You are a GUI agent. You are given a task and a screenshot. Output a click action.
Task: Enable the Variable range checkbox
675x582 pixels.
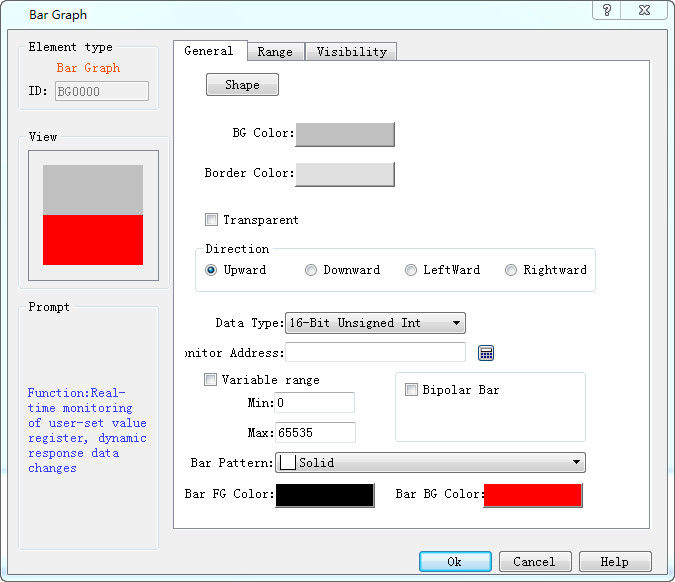[210, 380]
